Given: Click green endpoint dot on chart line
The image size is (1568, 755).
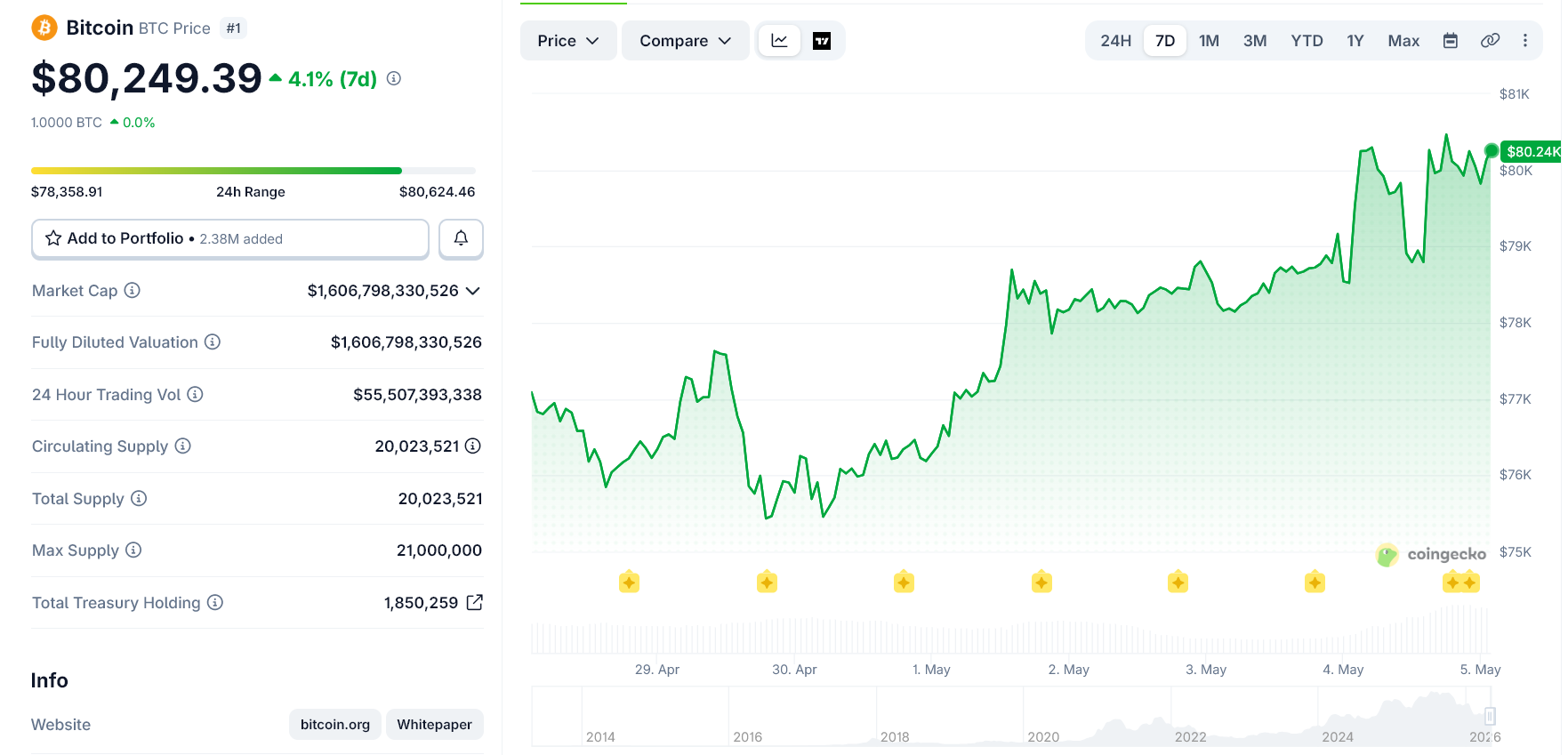Looking at the screenshot, I should (1492, 150).
